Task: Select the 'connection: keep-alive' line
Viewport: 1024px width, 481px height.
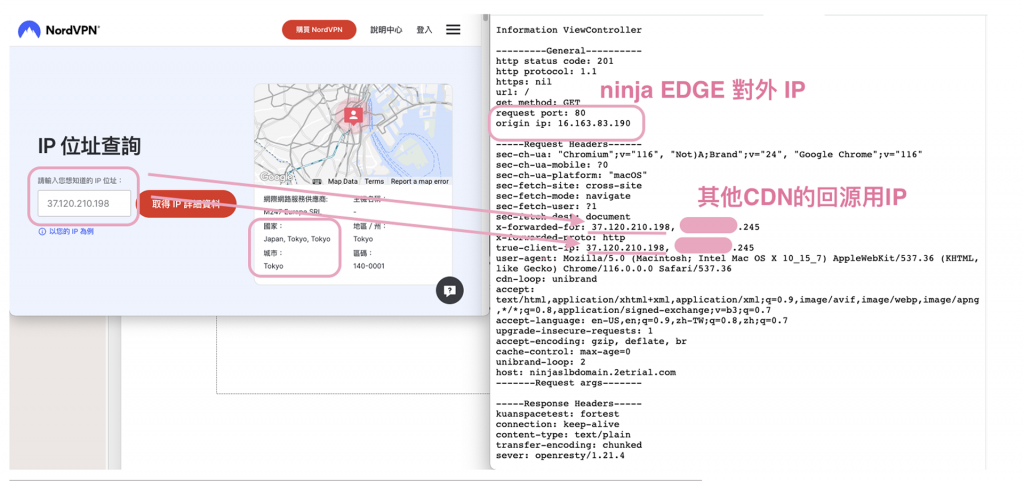Action: (557, 424)
